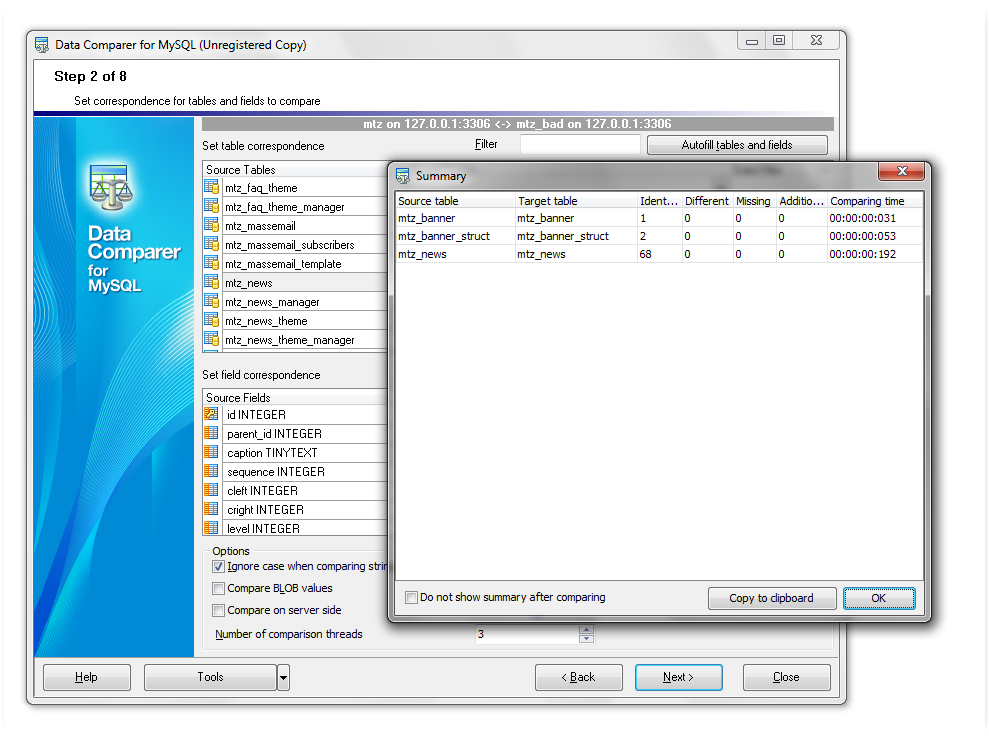Click the Source Tables column header
This screenshot has width=989, height=744.
295,170
